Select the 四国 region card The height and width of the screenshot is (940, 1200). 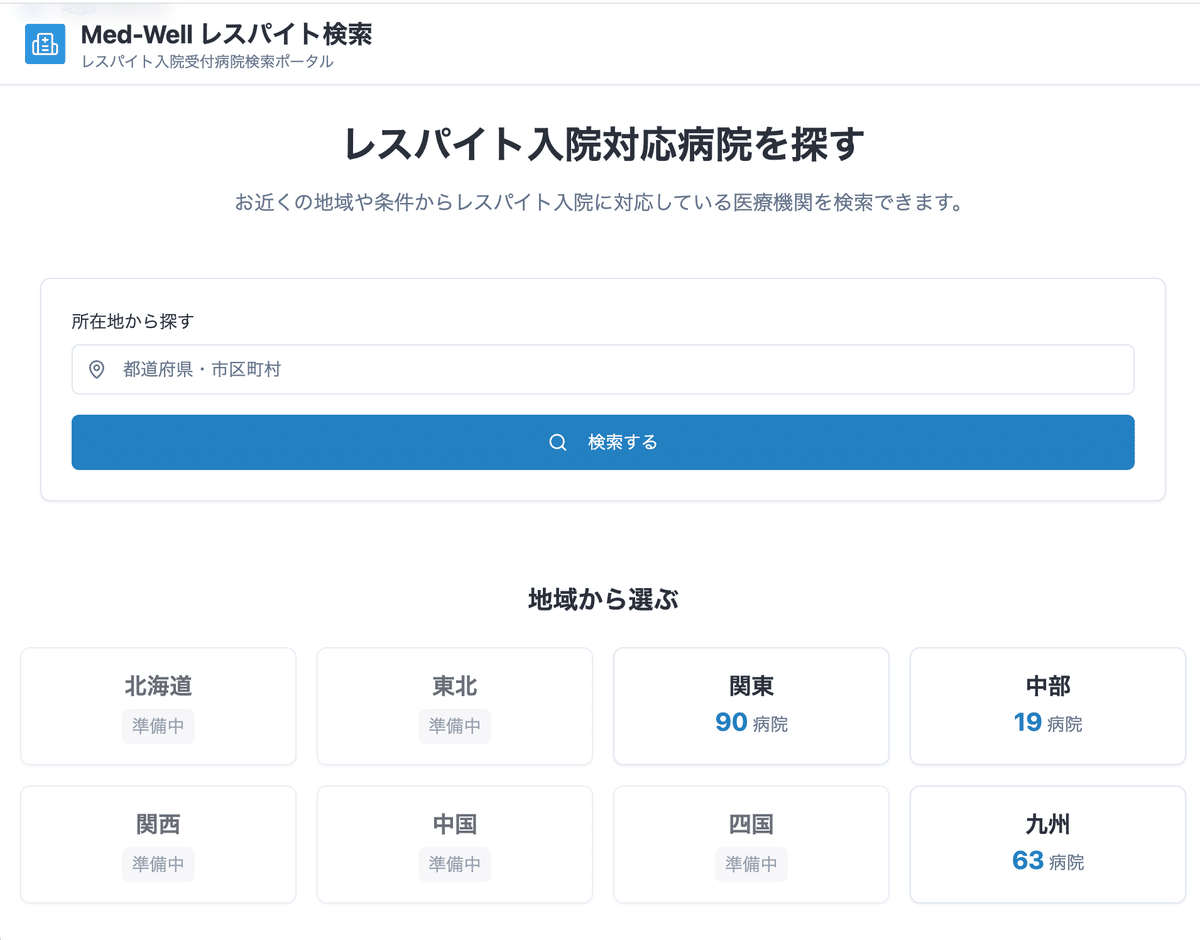(751, 844)
